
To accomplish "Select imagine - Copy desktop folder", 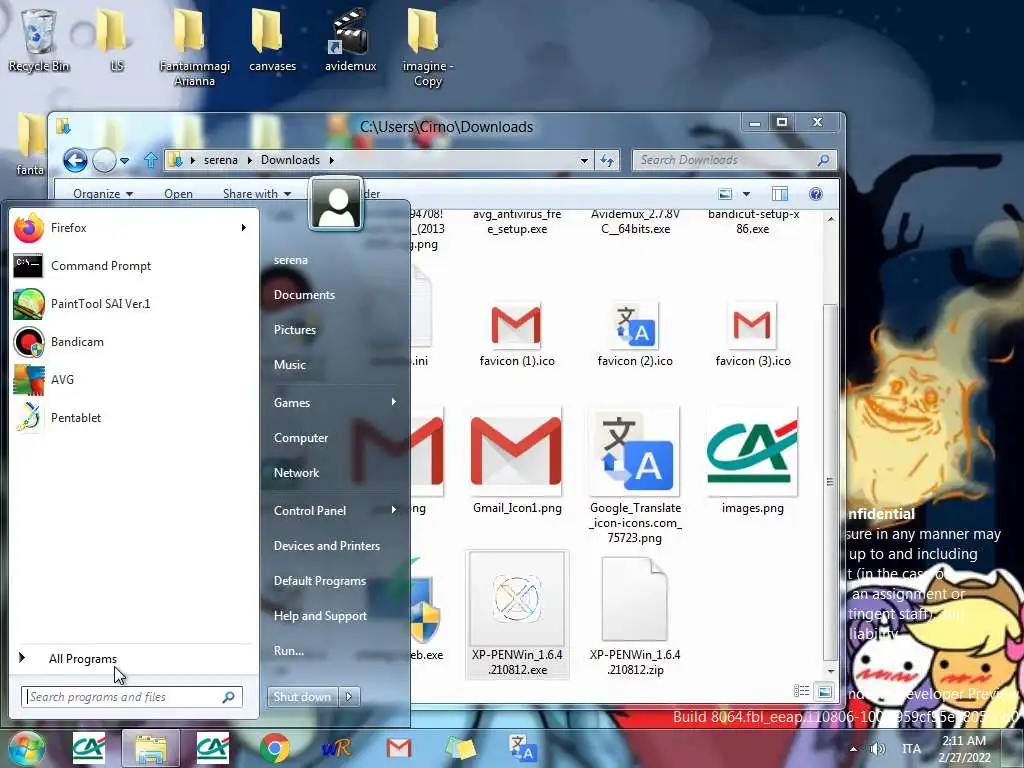I will (x=428, y=47).
